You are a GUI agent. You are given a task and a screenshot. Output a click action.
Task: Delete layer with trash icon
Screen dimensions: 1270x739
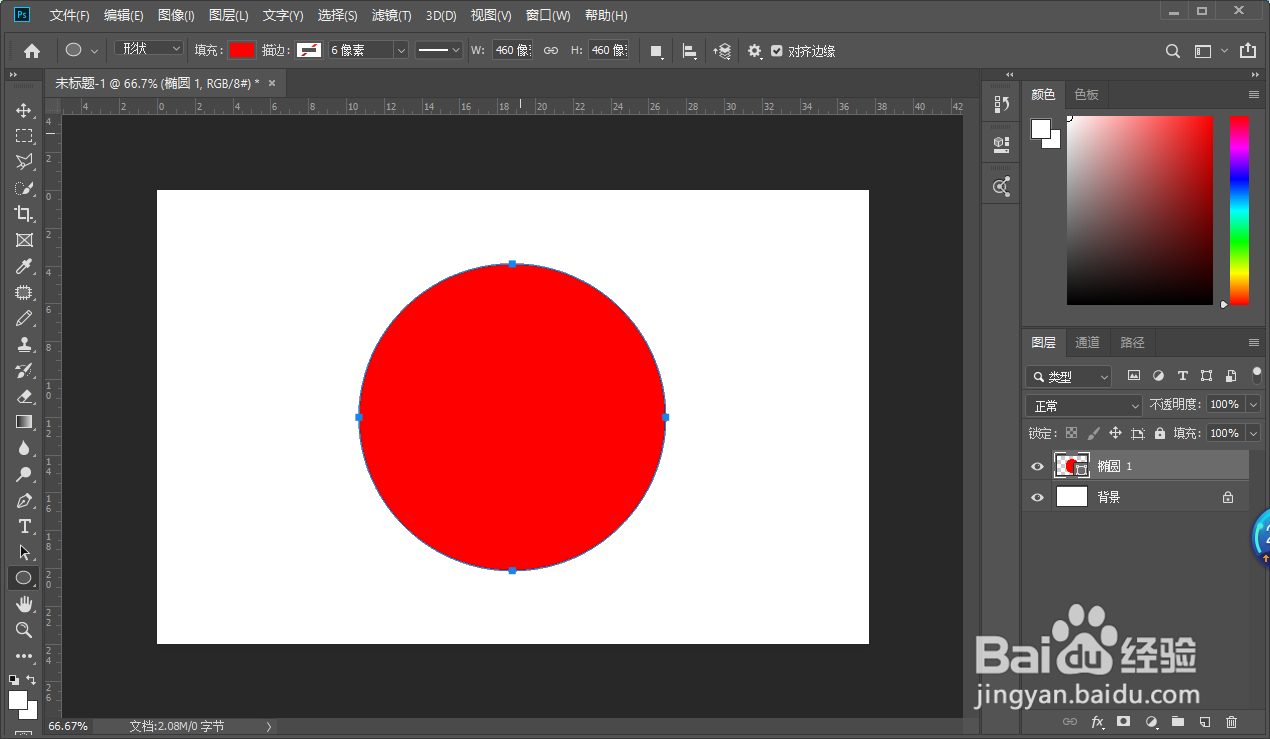click(1231, 721)
